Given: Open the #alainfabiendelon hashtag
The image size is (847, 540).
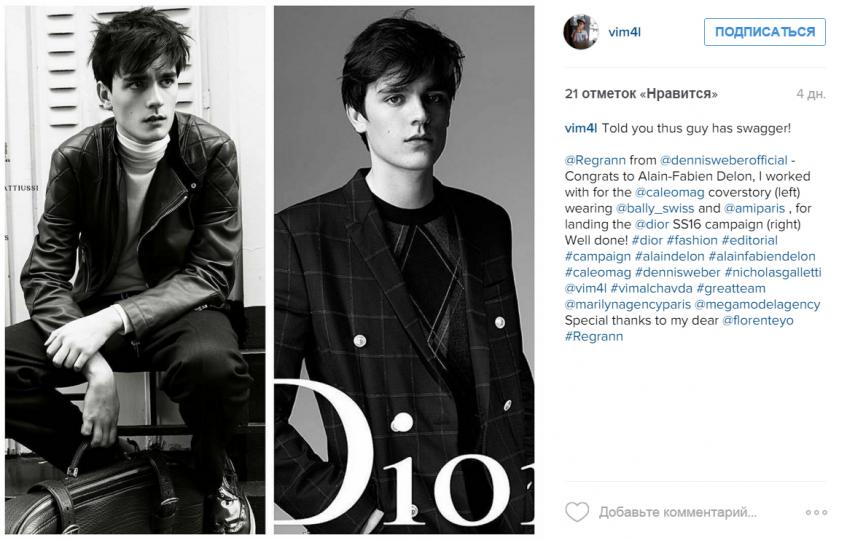Looking at the screenshot, I should 762,256.
